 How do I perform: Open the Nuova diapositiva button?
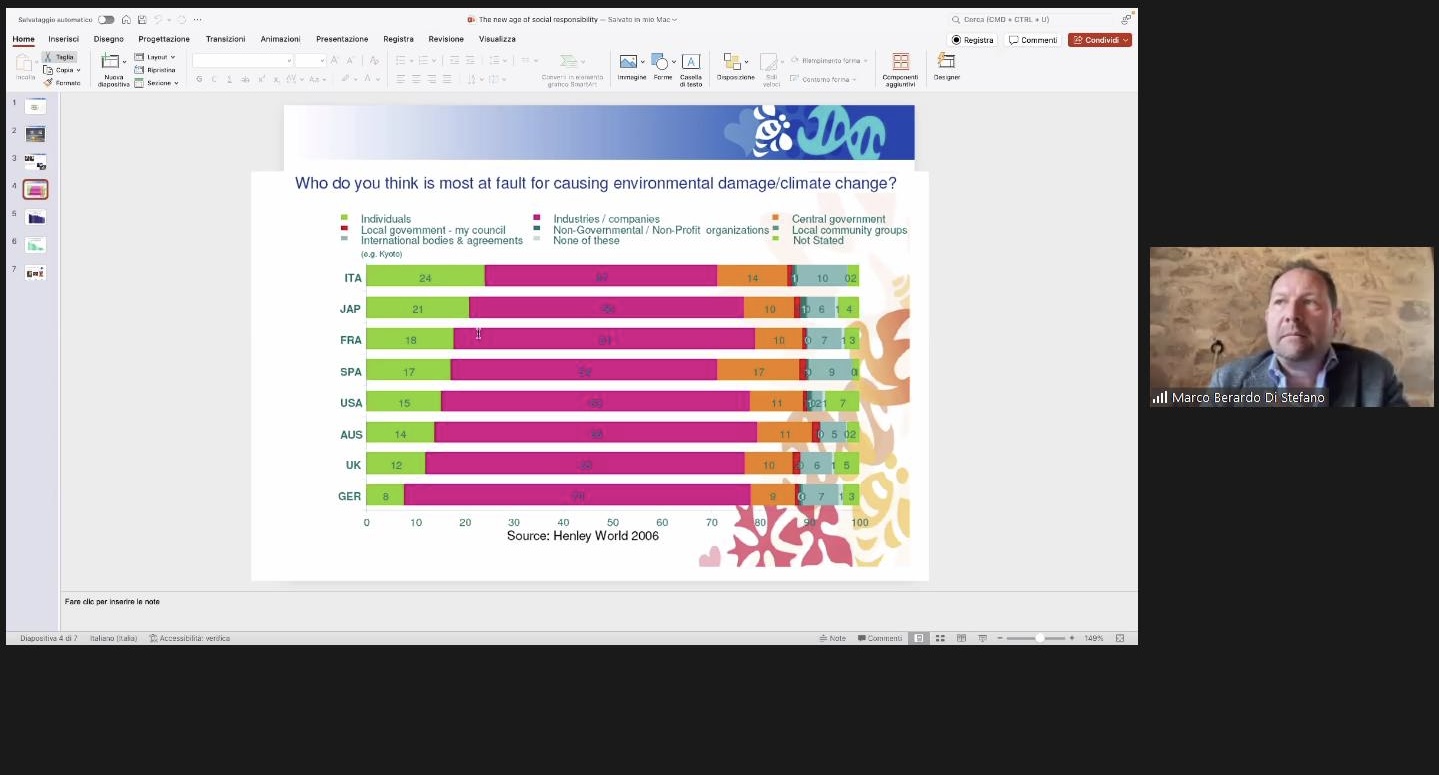(113, 70)
